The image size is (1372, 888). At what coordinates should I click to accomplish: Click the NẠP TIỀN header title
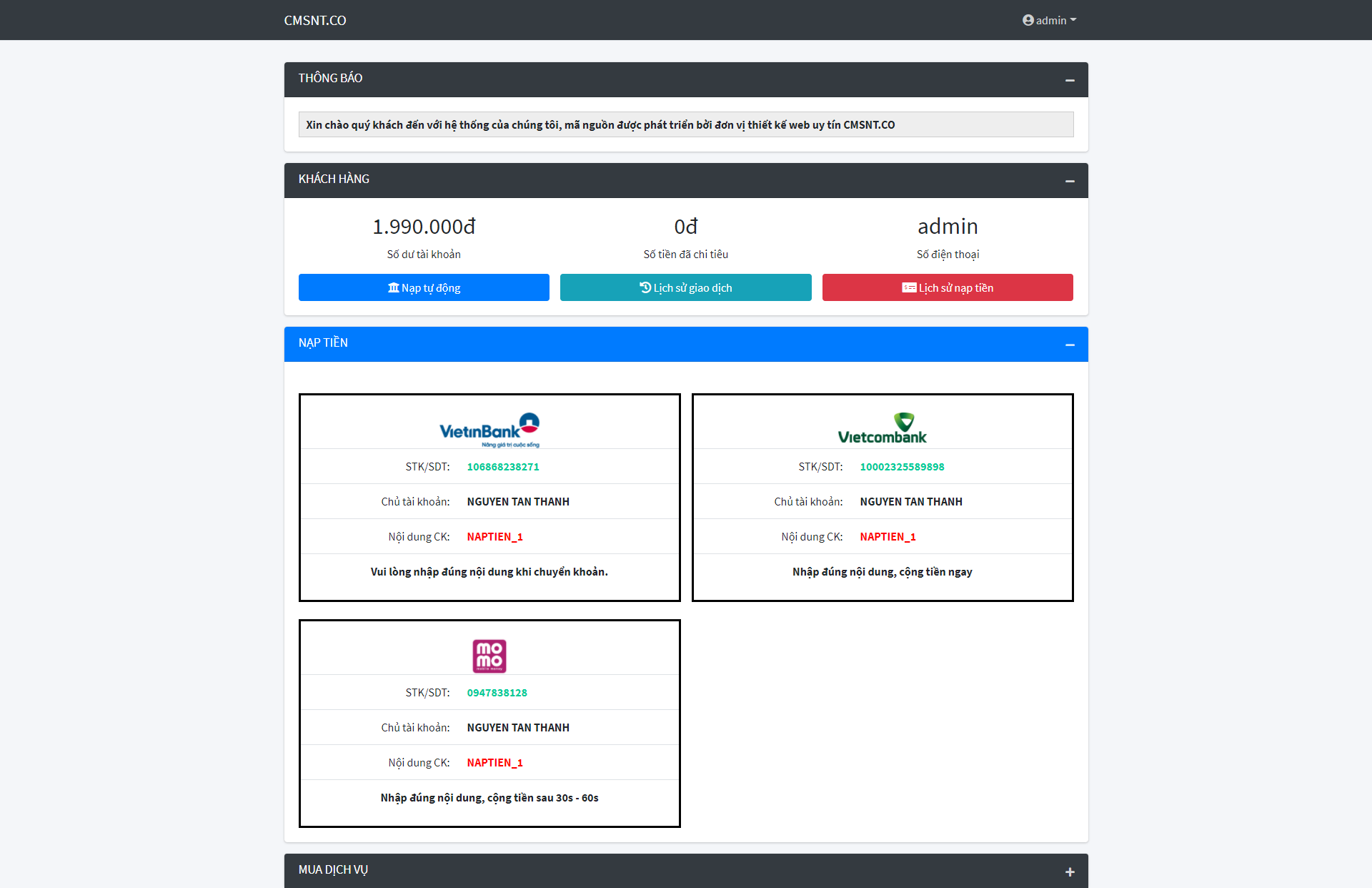[x=323, y=342]
